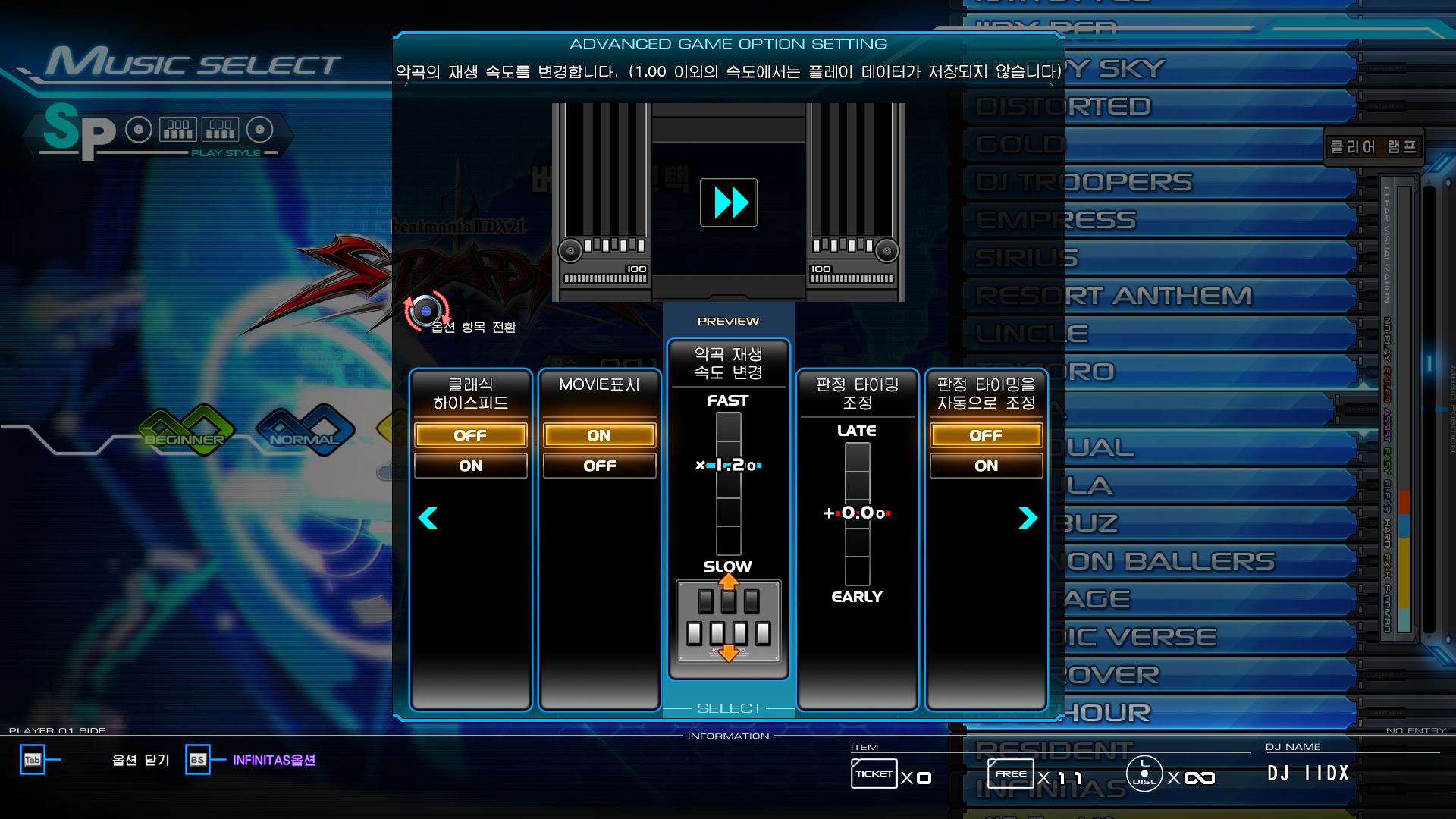Click the judge timing LATE/EARLY slider
The height and width of the screenshot is (819, 1456).
tap(857, 513)
